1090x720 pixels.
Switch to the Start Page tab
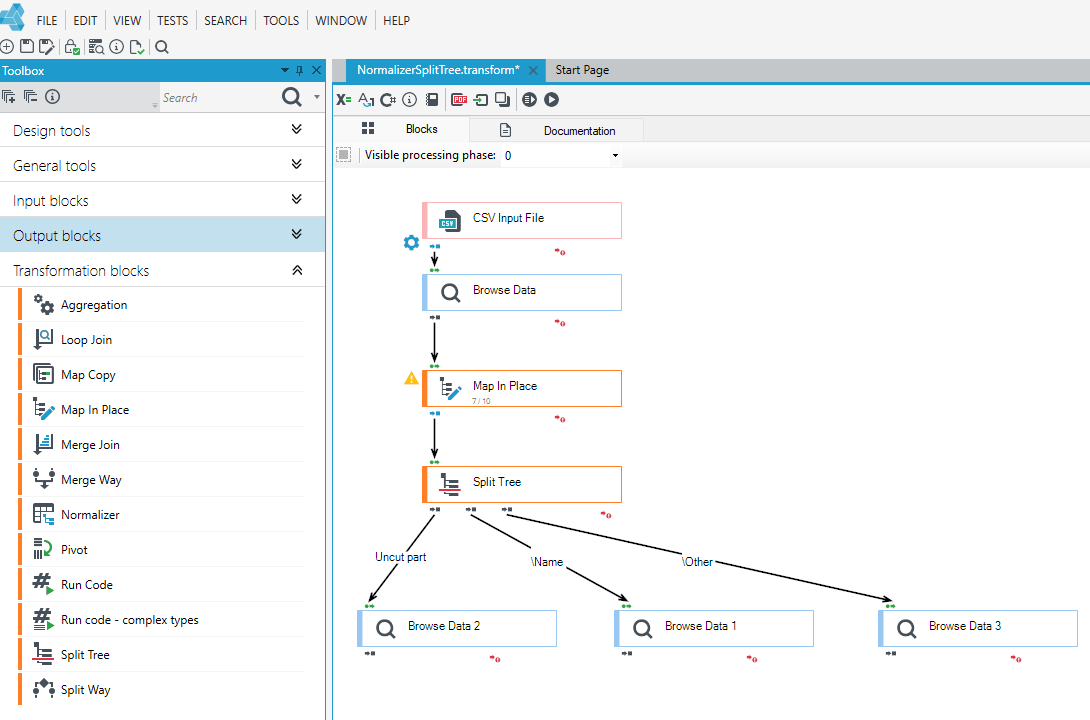582,70
